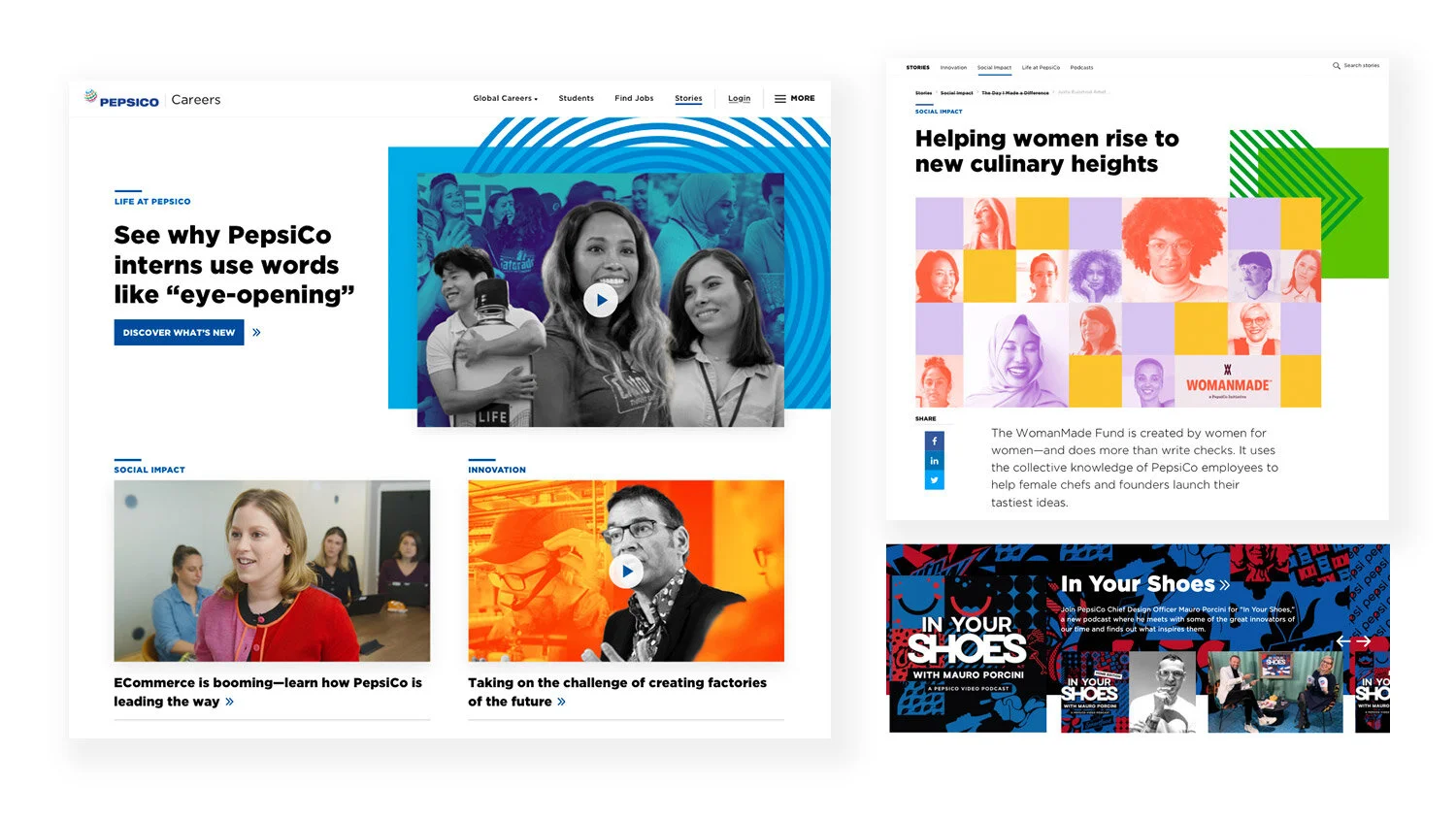Click the 'Helping women rise' article headline
This screenshot has width=1456, height=819.
pyautogui.click(x=1047, y=151)
